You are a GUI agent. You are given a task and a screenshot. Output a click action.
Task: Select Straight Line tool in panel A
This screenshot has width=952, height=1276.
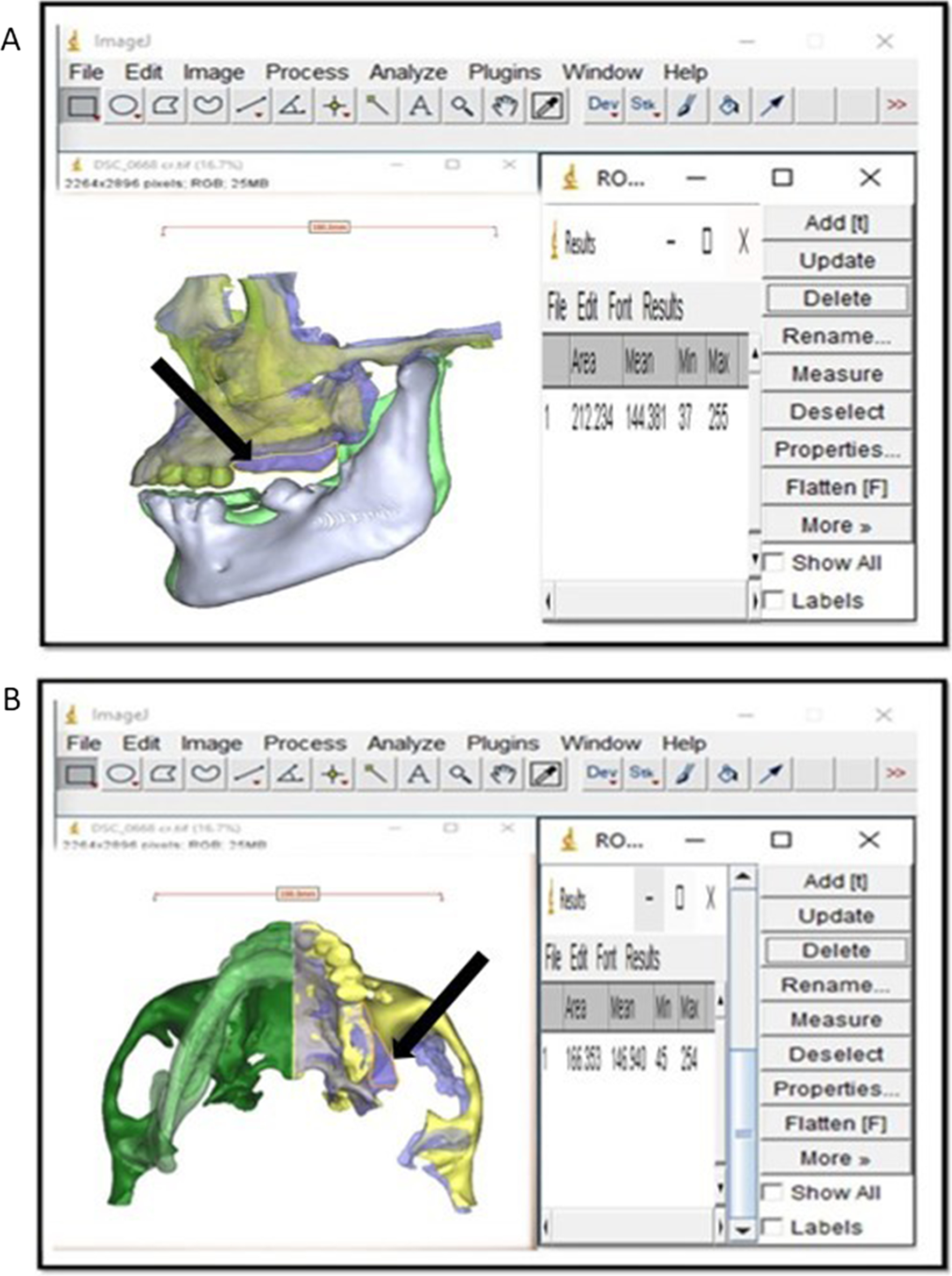pyautogui.click(x=250, y=106)
